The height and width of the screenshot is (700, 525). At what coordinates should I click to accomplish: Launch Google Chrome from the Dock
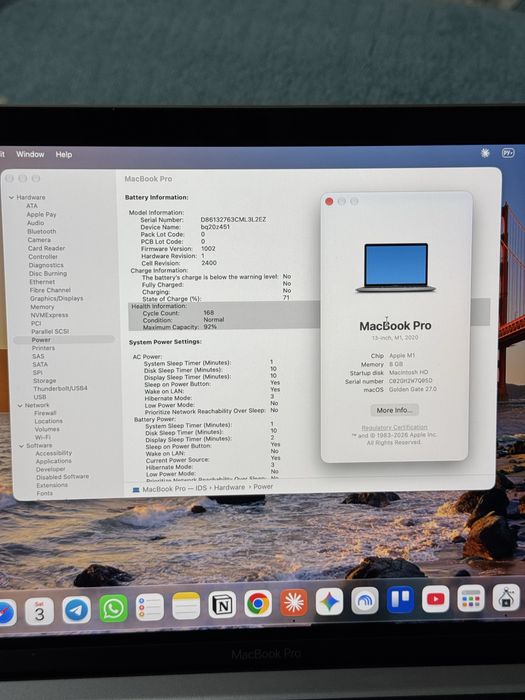point(258,604)
